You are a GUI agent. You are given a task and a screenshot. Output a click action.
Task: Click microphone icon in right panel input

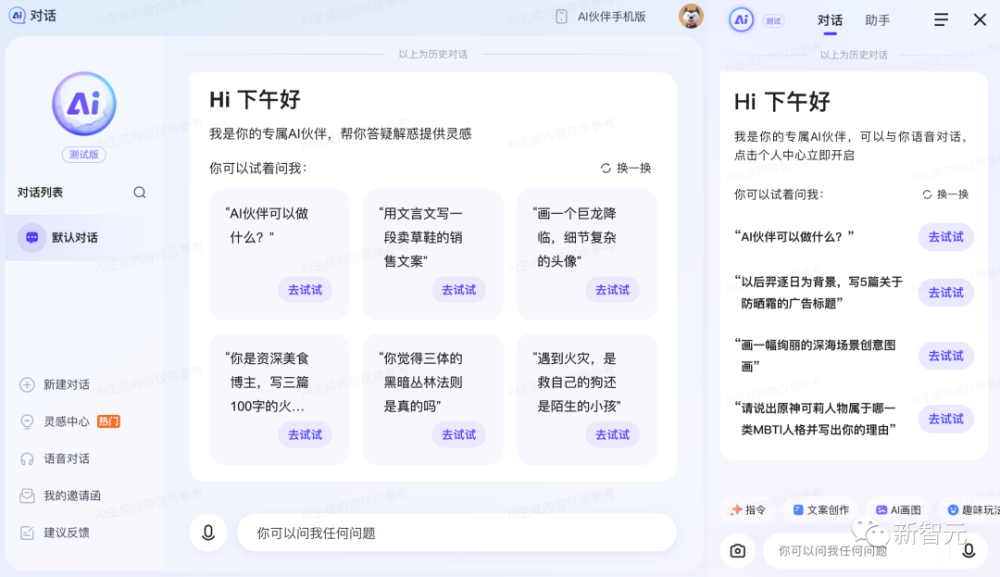tap(968, 550)
